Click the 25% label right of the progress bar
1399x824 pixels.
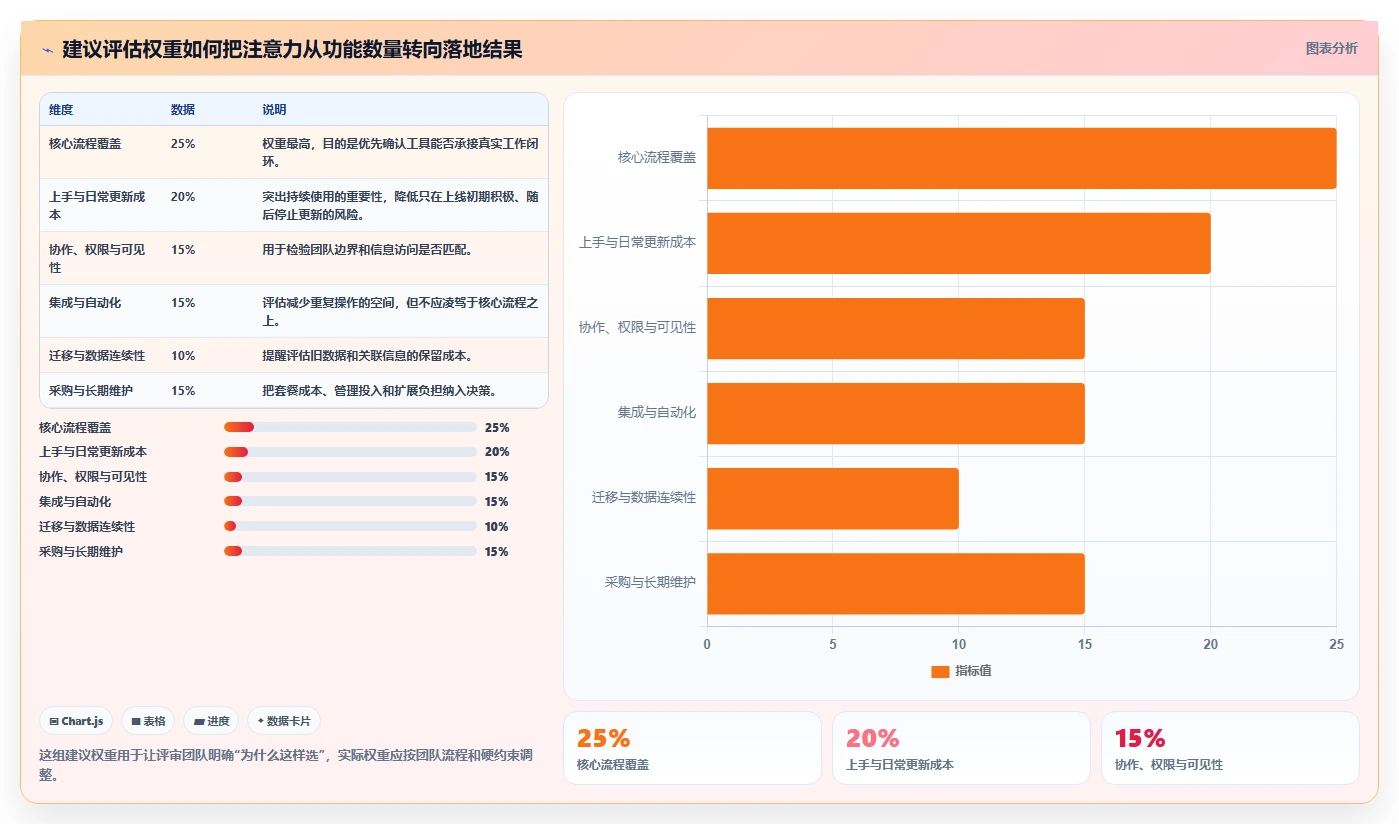(496, 427)
